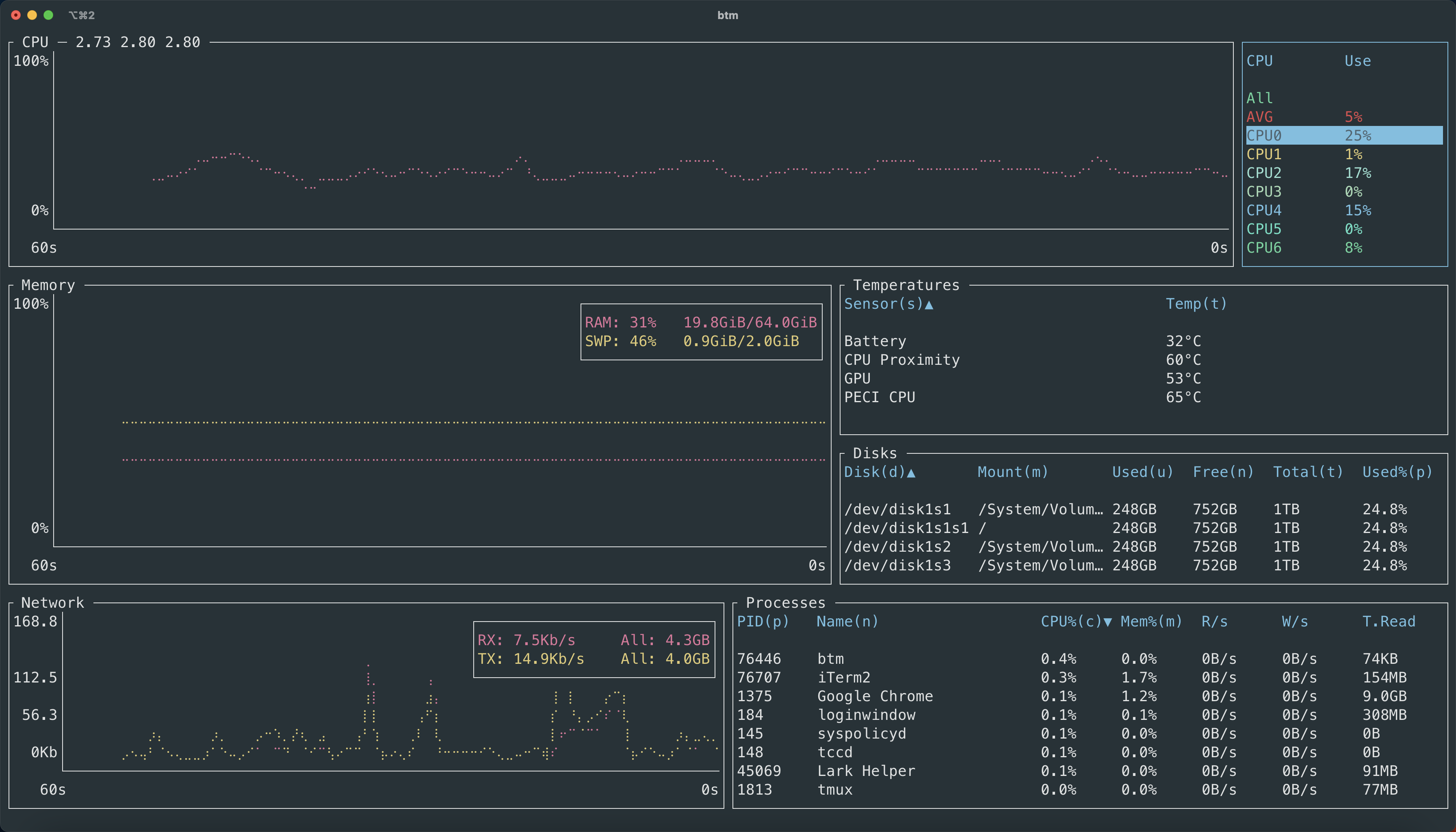
Task: Select the CPU0 row in CPU legend
Action: point(1344,135)
